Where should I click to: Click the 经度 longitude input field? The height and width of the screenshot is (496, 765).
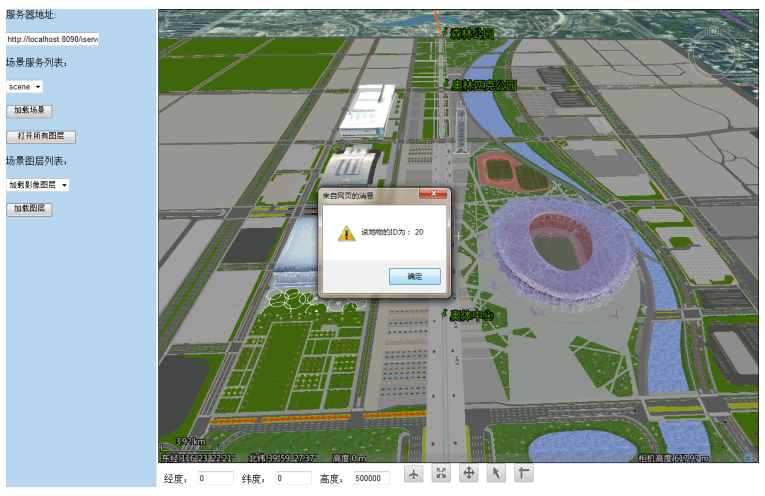(215, 479)
